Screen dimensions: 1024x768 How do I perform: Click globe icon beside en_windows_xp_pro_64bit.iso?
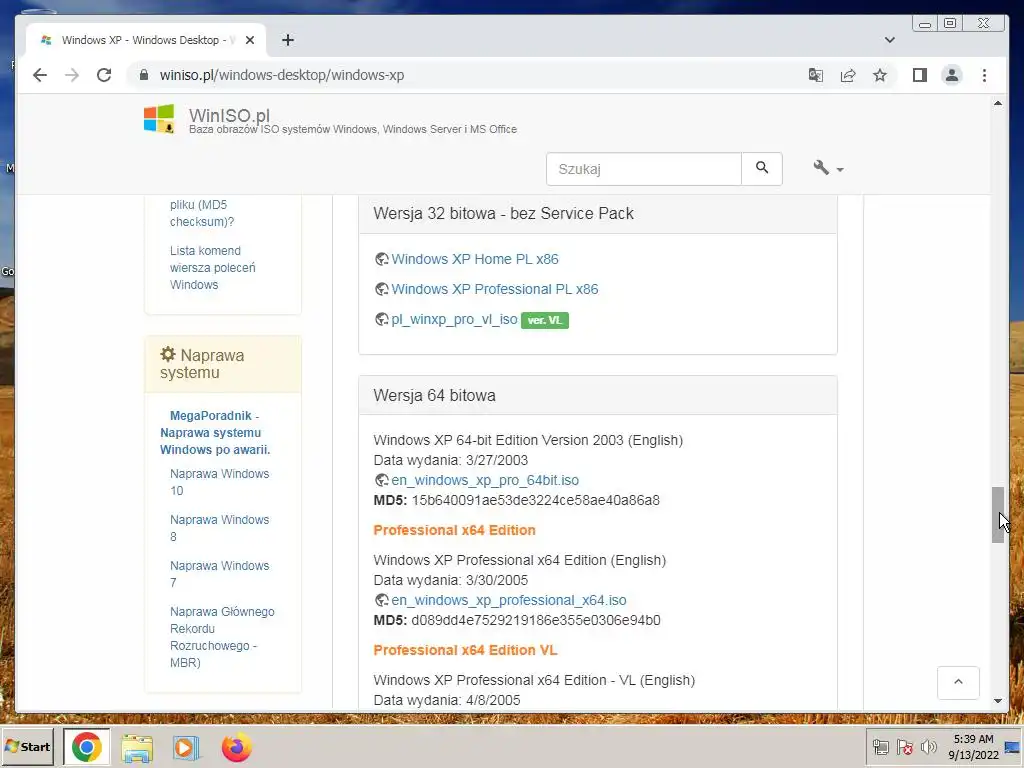tap(382, 480)
